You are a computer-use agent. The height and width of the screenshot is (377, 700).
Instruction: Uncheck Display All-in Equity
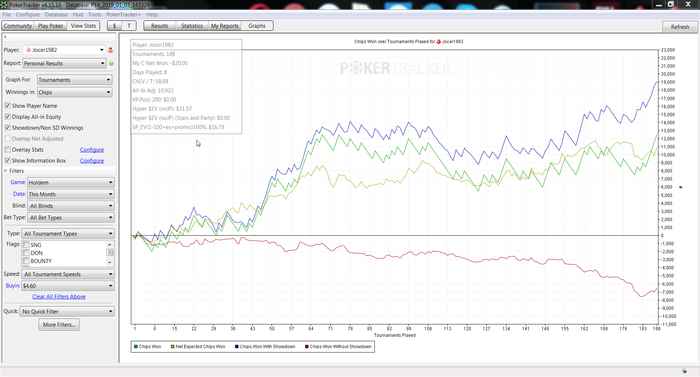point(8,117)
